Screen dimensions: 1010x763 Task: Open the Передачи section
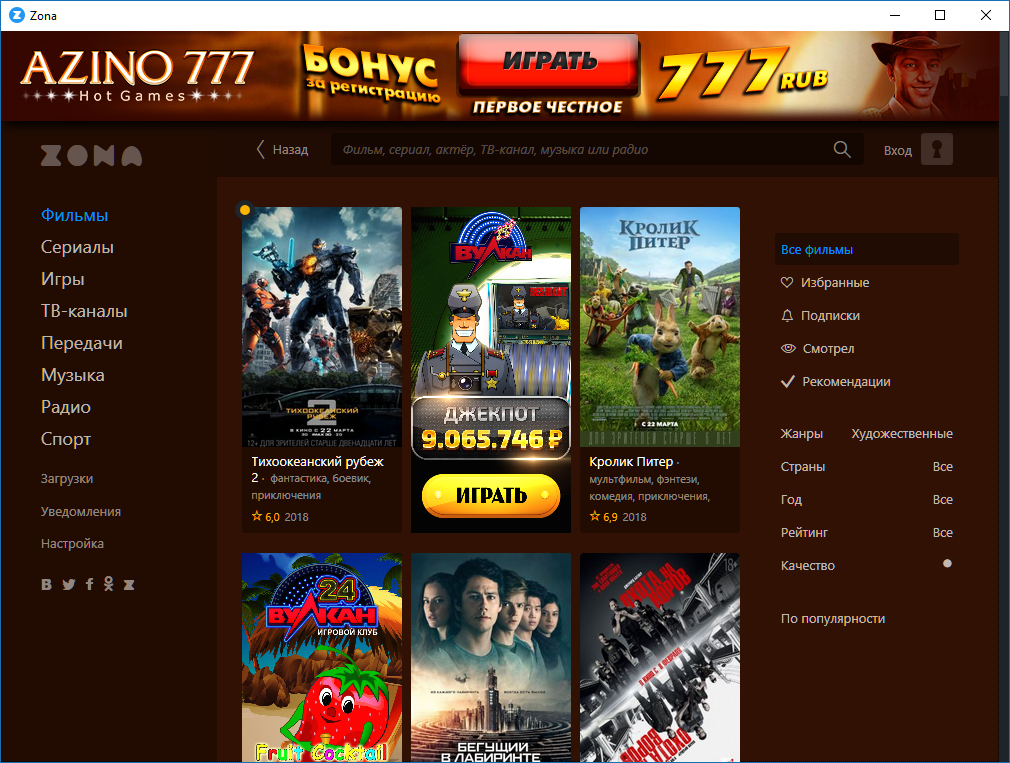(x=82, y=343)
